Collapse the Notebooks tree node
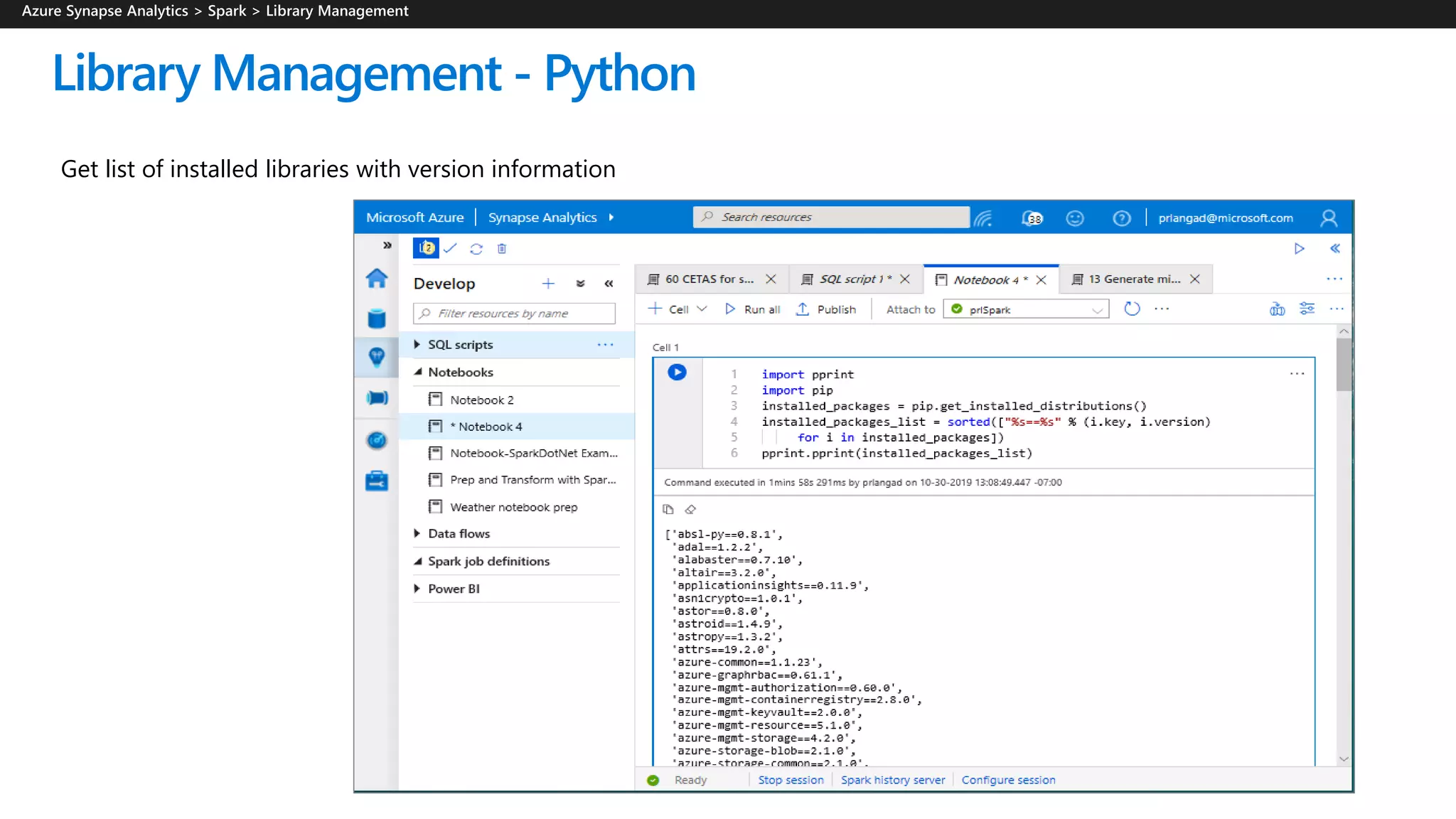This screenshot has height=819, width=1456. tap(418, 372)
